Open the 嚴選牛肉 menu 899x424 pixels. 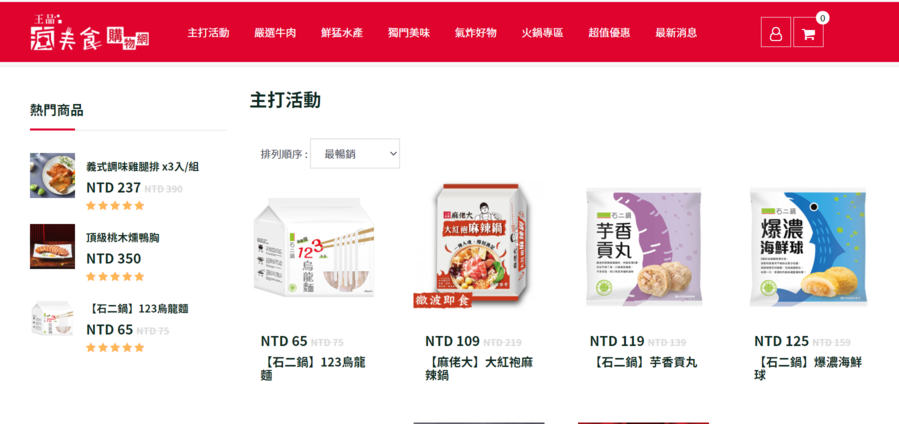pyautogui.click(x=275, y=33)
